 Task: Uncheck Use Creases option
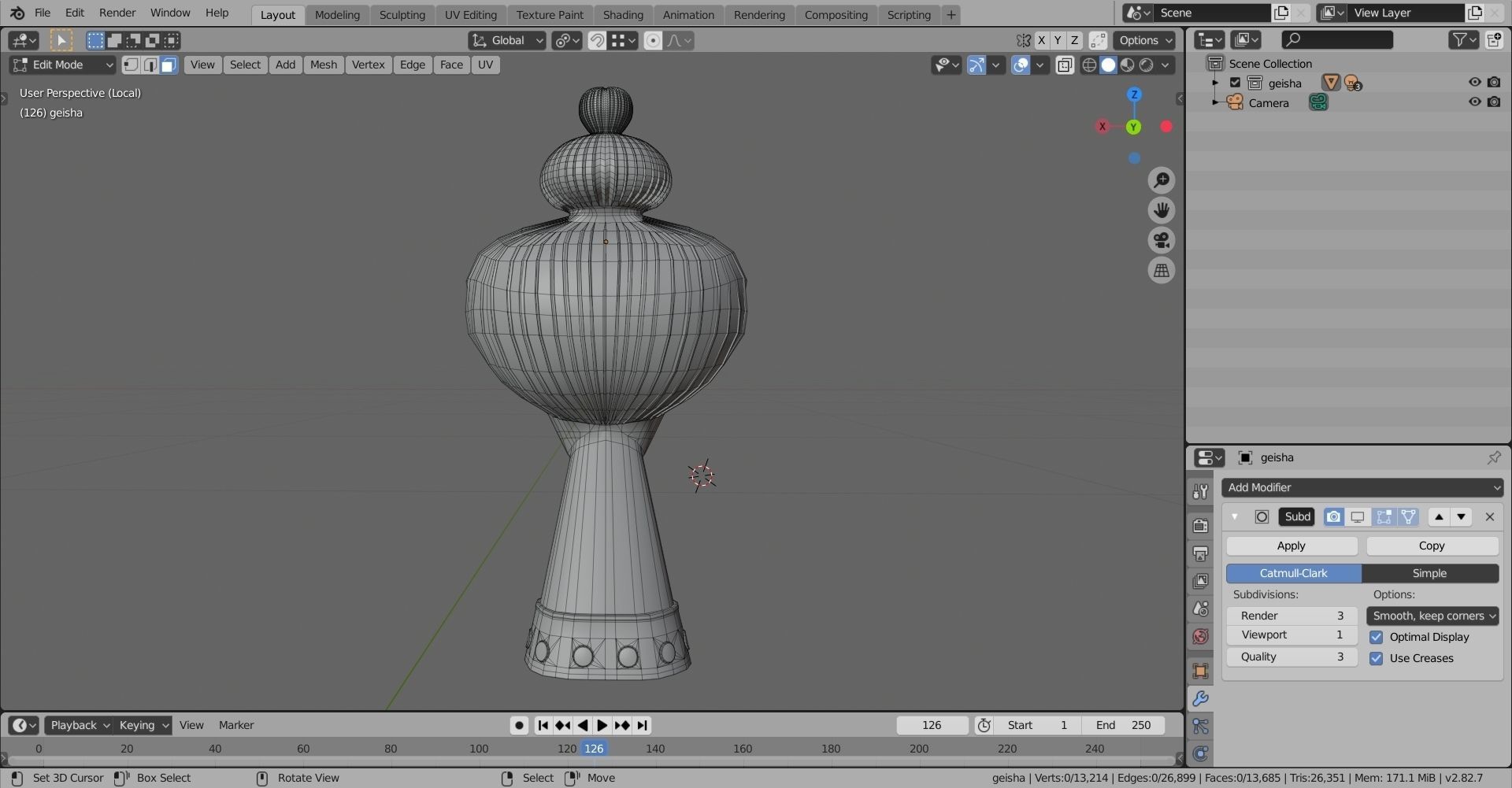tap(1376, 658)
